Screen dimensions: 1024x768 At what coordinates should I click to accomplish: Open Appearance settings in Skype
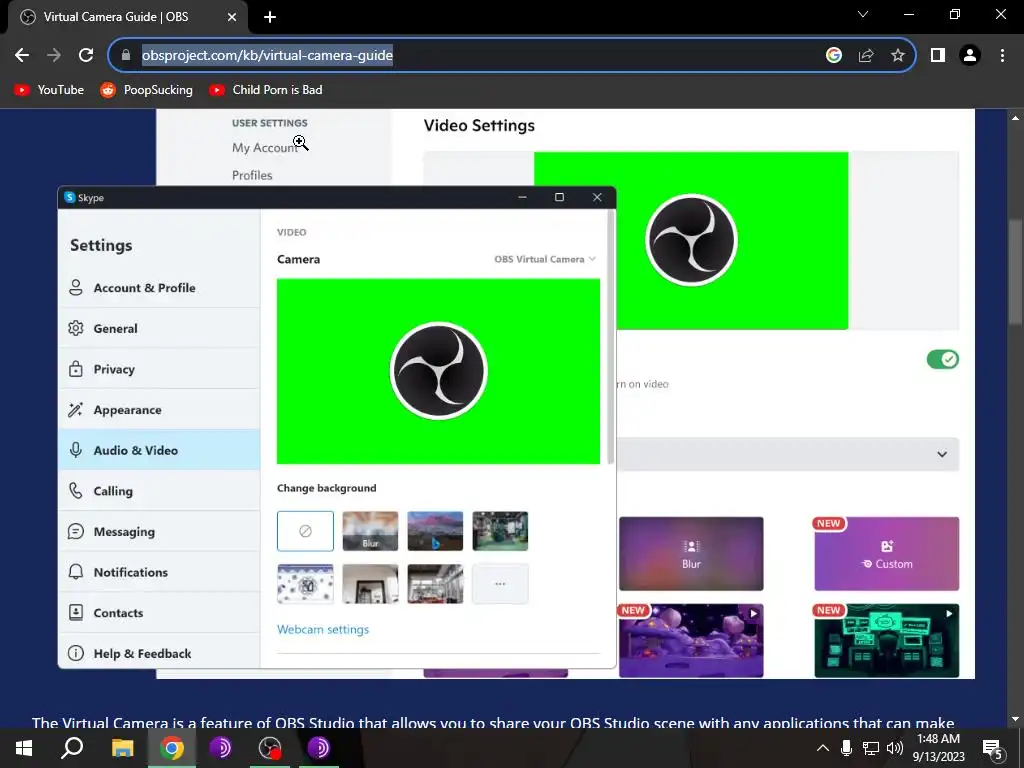pyautogui.click(x=159, y=409)
